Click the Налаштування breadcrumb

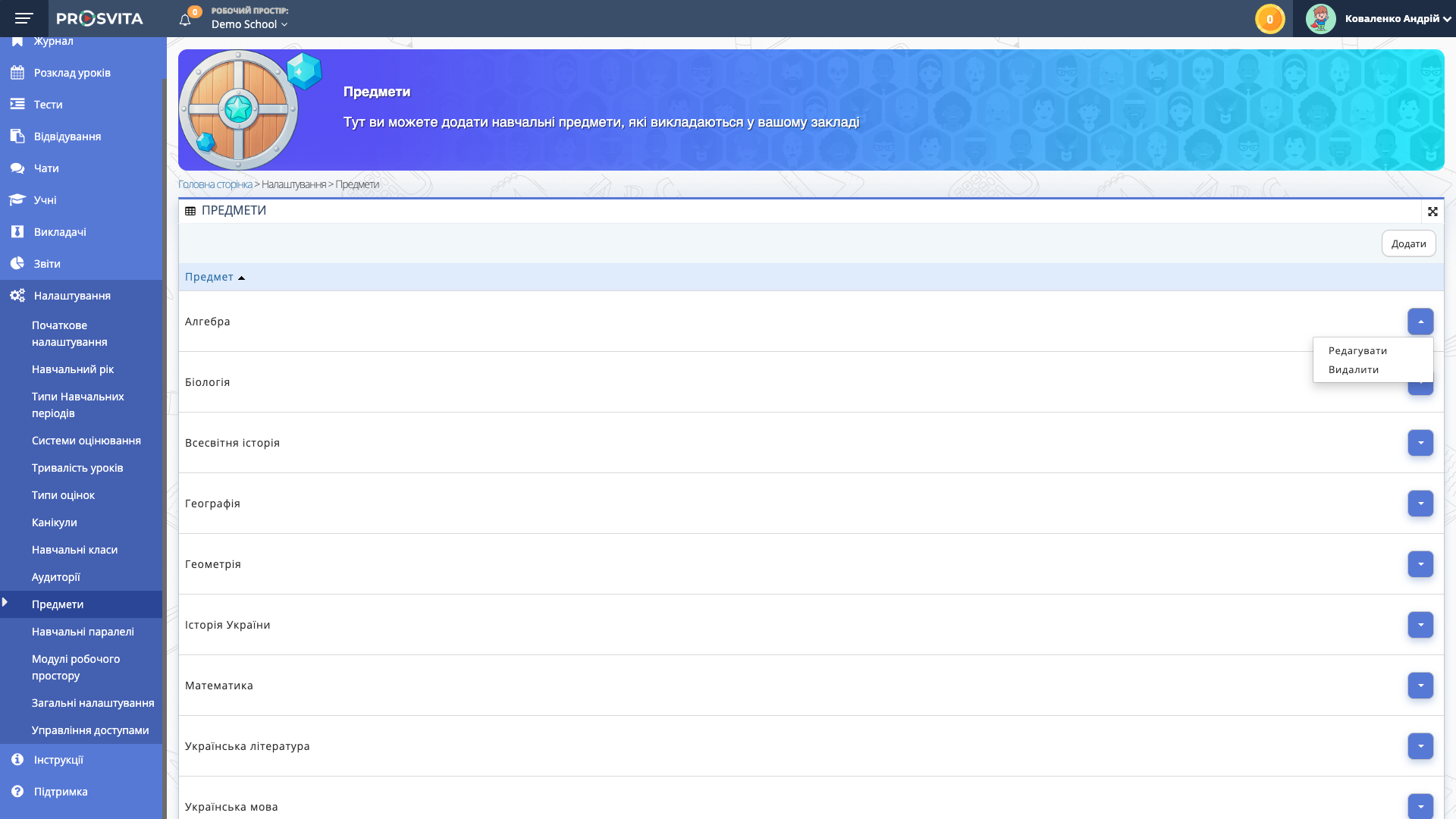click(x=294, y=184)
